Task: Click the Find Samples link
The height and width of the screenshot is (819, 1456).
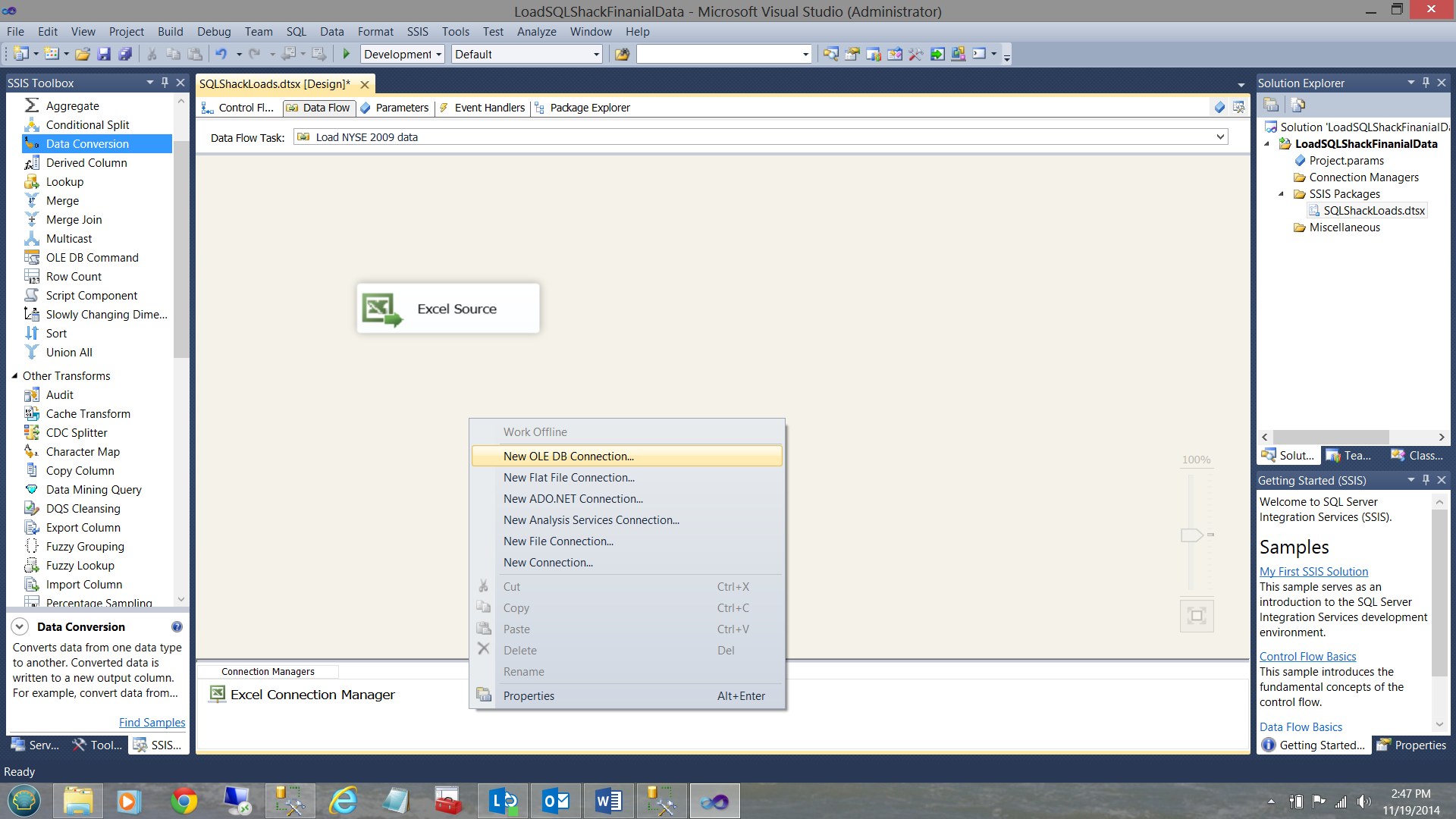Action: (152, 723)
